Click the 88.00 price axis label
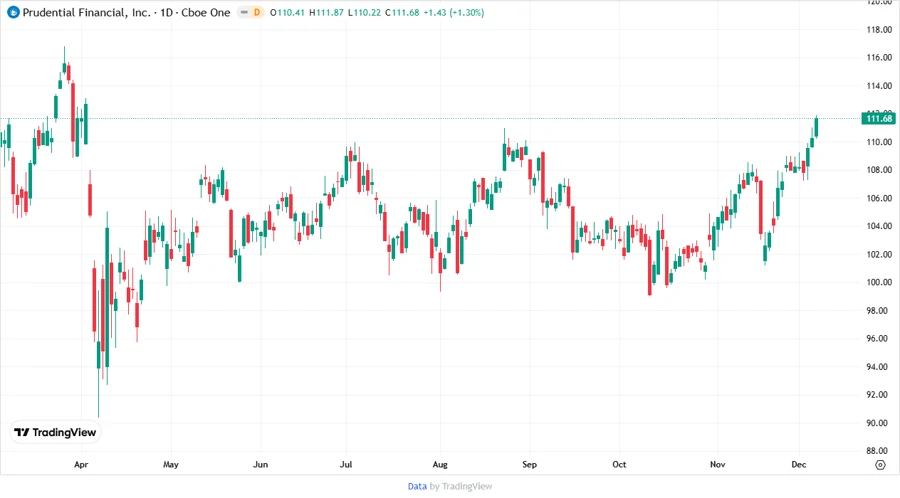The height and width of the screenshot is (498, 900). (879, 451)
